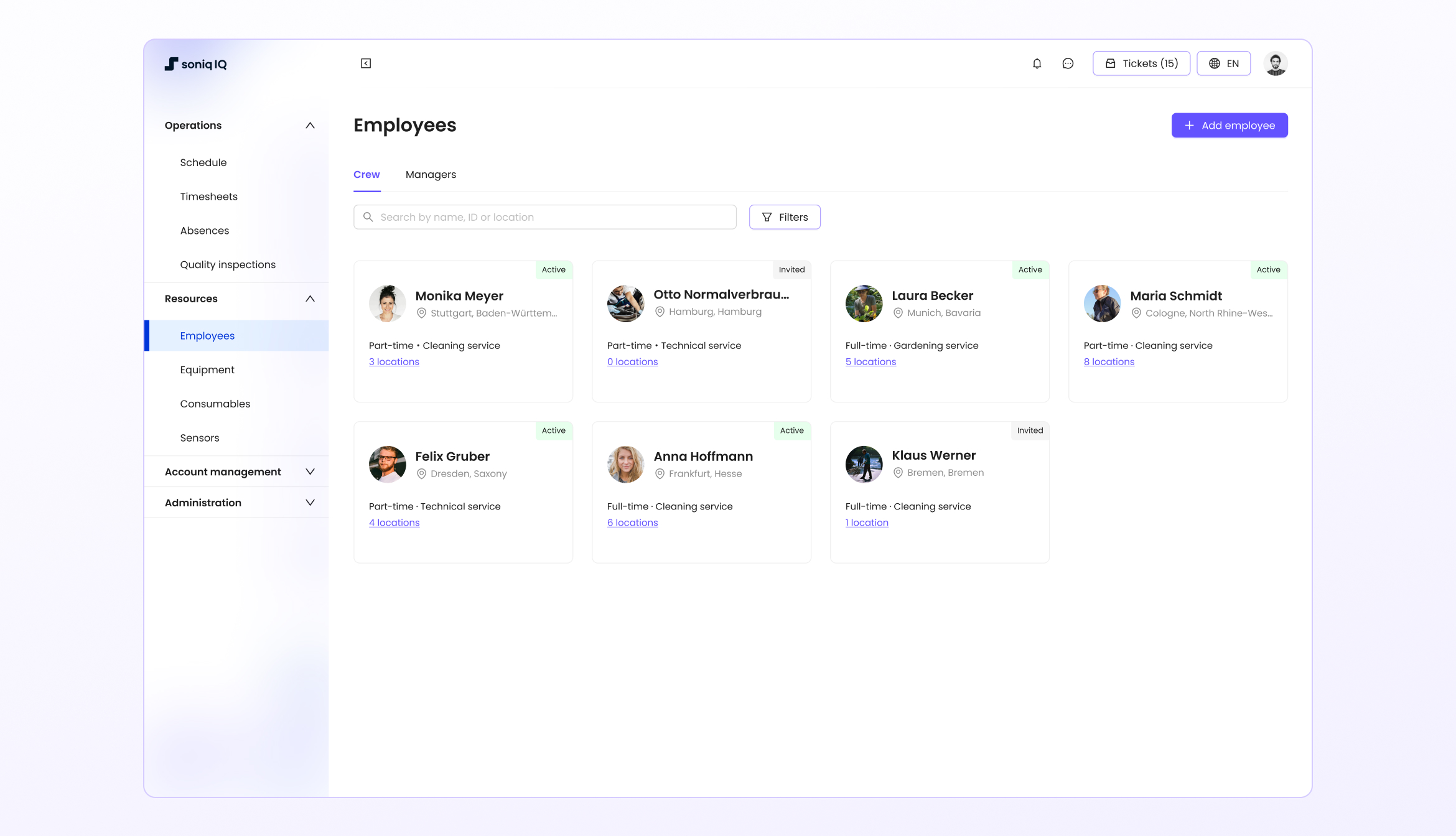
Task: Click the user avatar in the top-right corner
Action: pos(1276,63)
